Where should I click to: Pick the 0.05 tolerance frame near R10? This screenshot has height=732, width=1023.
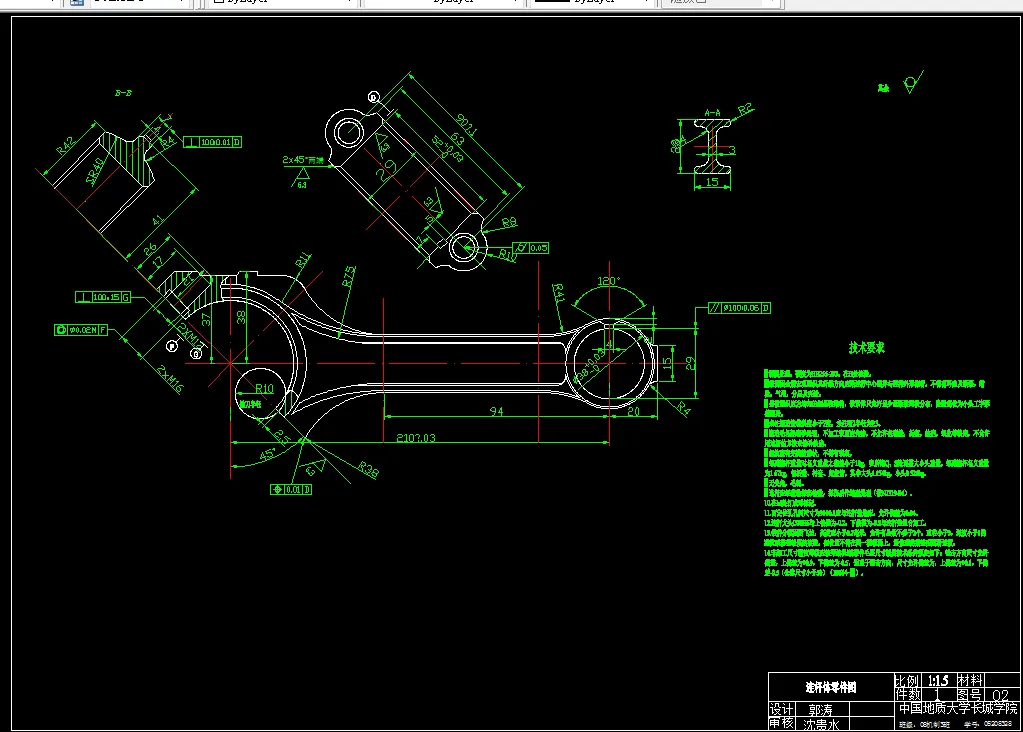point(530,248)
